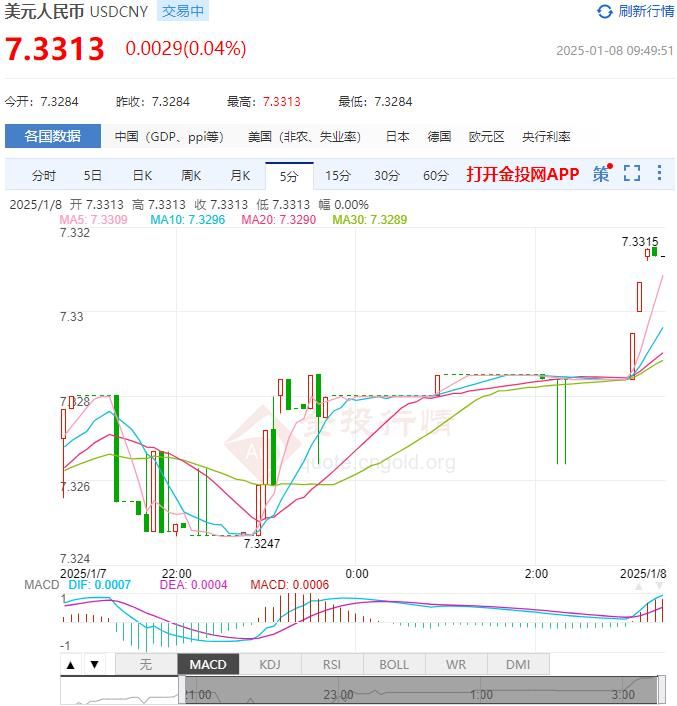
Task: Click the refresh quotes icon
Action: [x=604, y=12]
